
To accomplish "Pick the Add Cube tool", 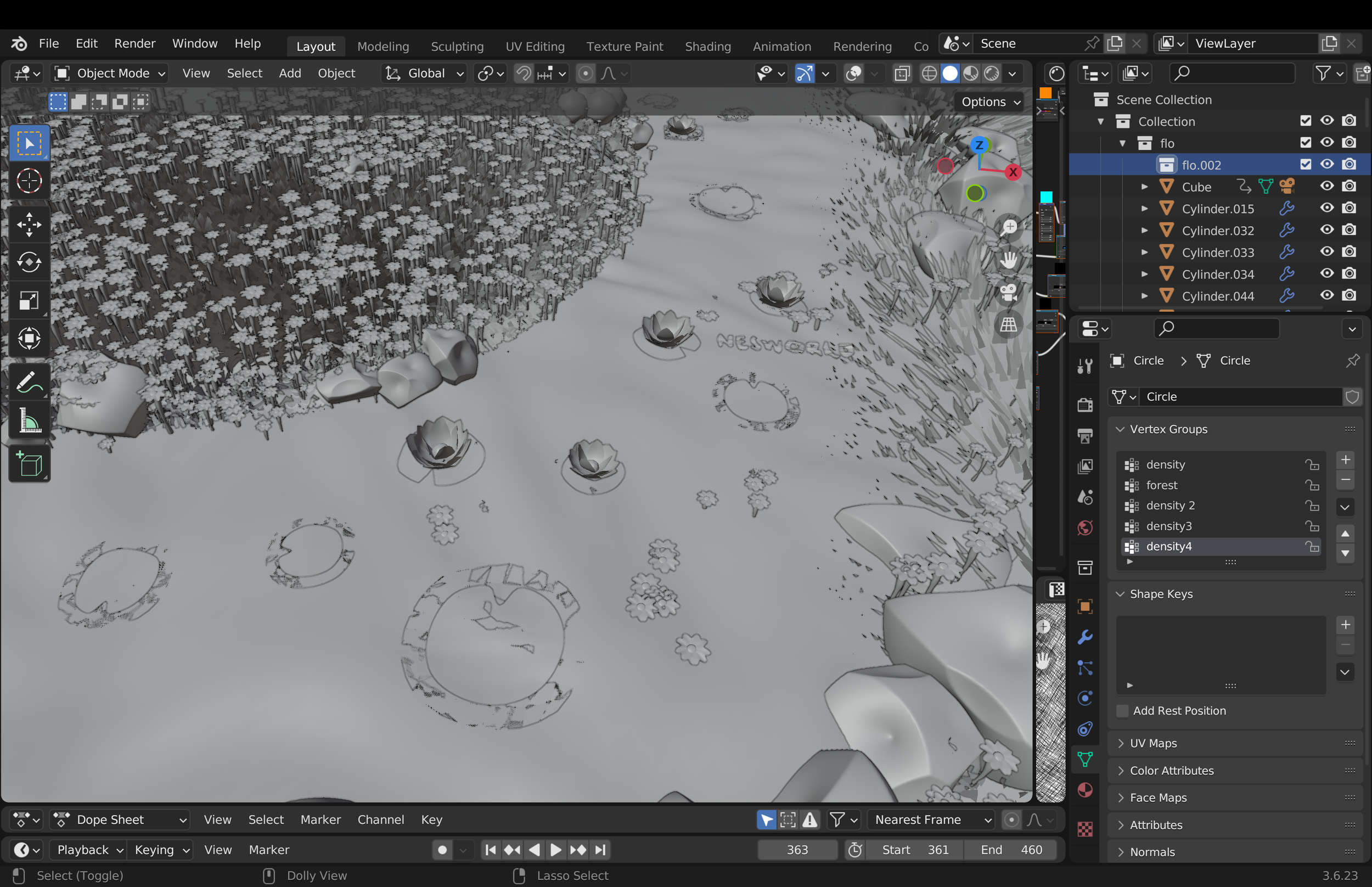I will pyautogui.click(x=29, y=464).
